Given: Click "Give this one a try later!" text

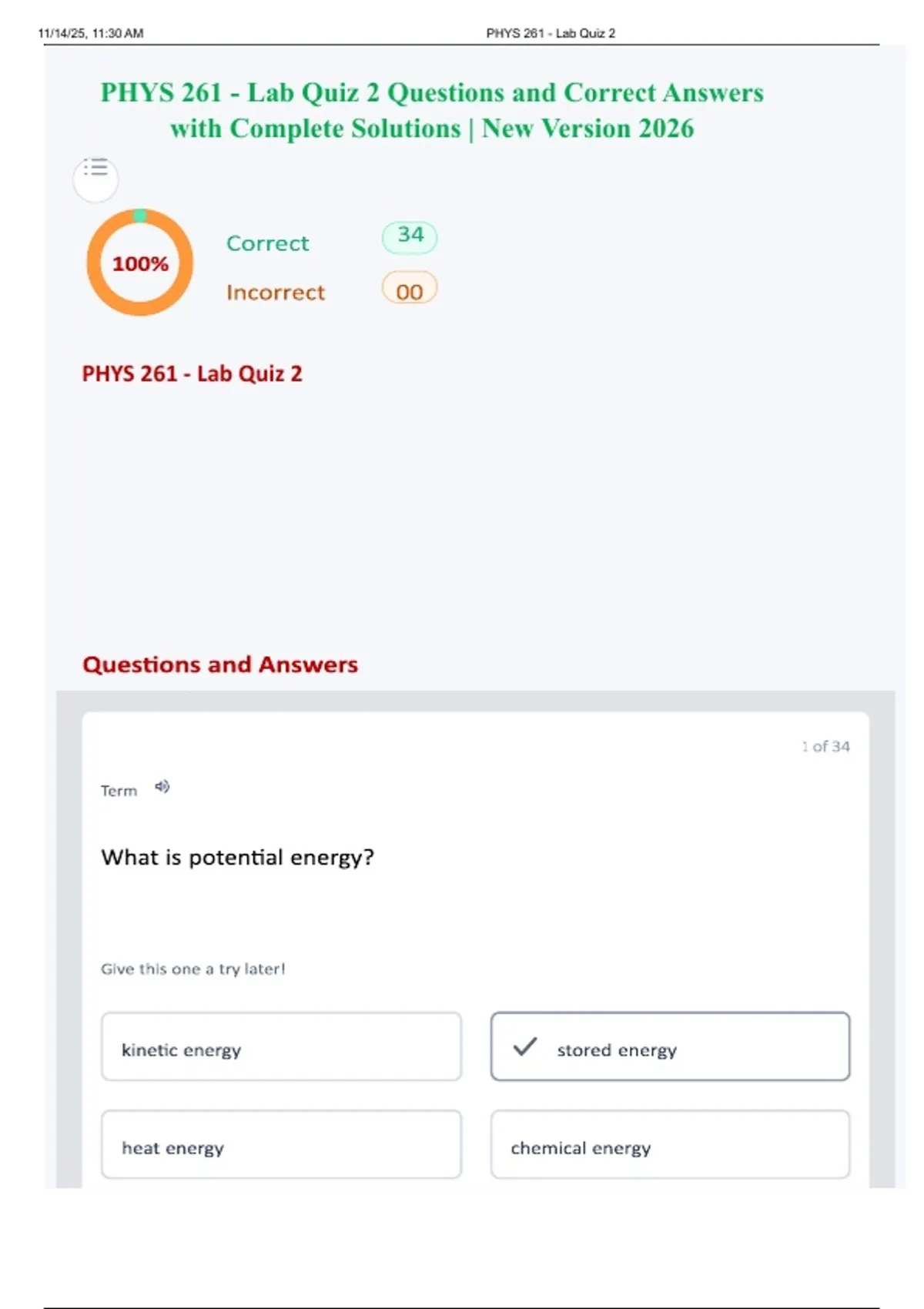Looking at the screenshot, I should coord(192,969).
